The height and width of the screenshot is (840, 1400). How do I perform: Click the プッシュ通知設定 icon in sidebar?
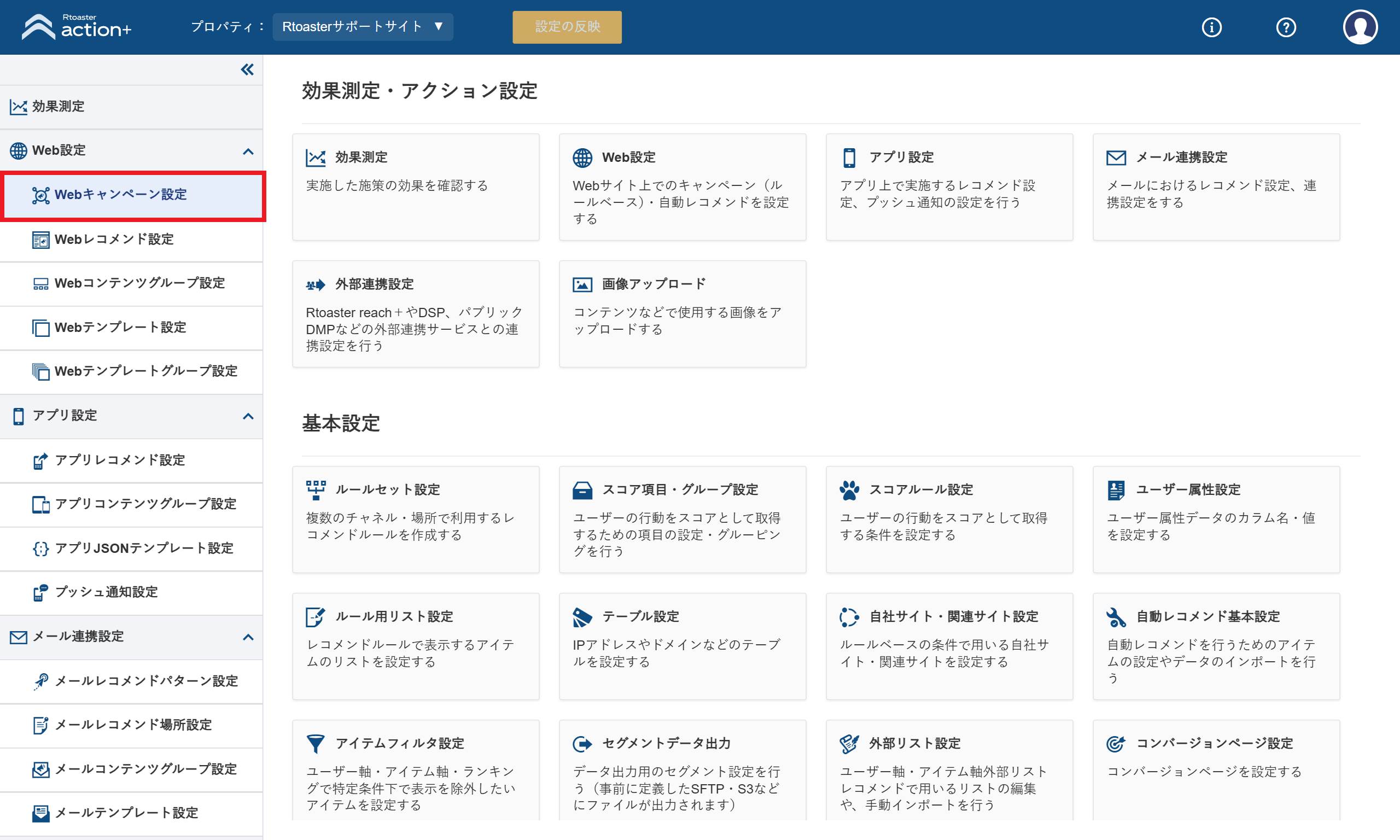click(x=41, y=592)
